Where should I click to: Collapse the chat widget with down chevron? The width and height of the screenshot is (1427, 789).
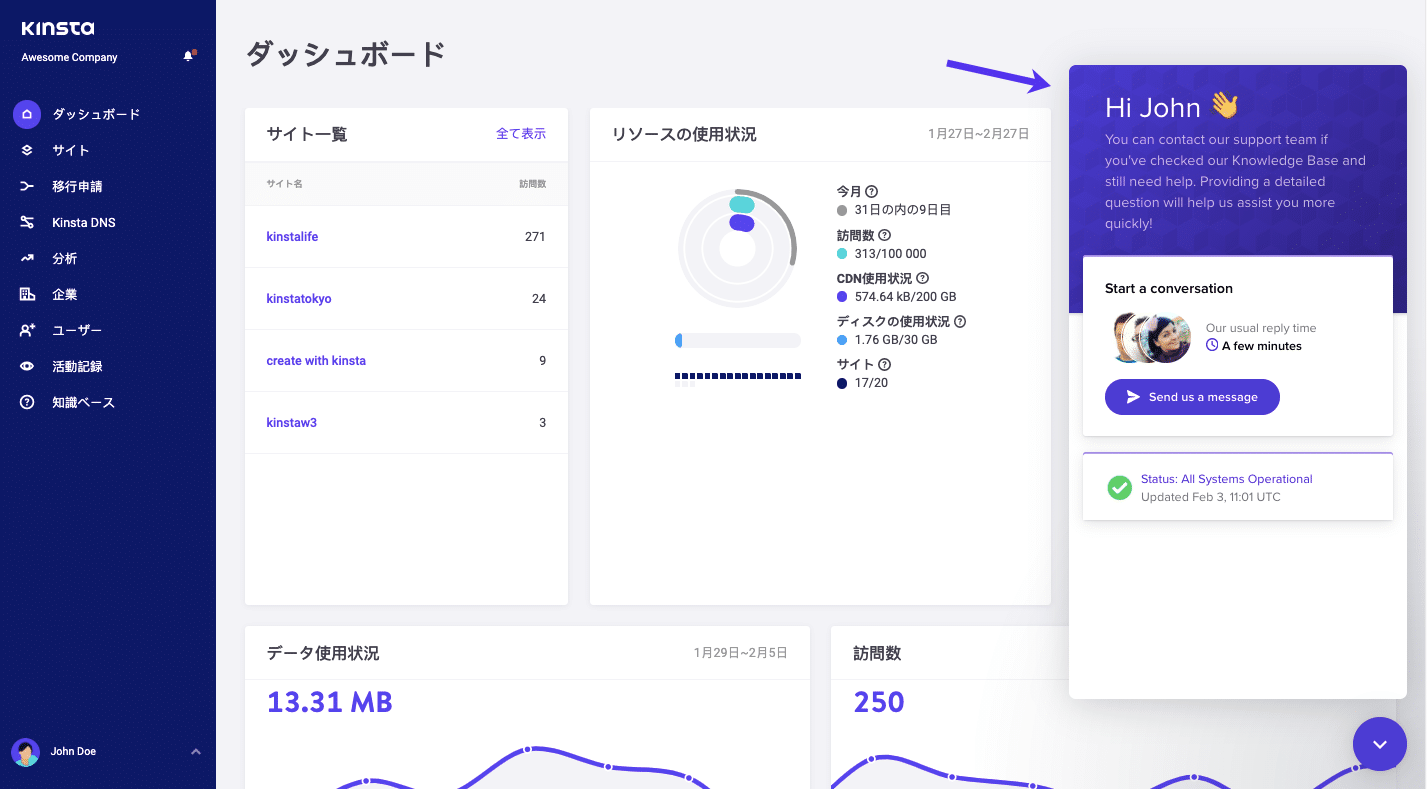[1380, 744]
